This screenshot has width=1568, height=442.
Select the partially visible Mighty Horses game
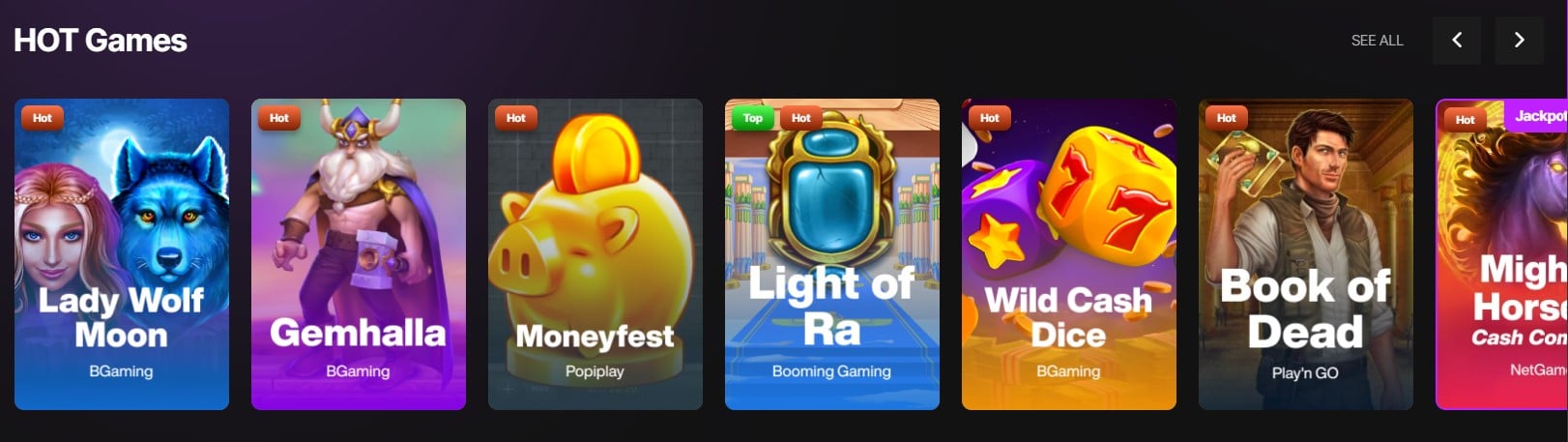click(x=1502, y=254)
